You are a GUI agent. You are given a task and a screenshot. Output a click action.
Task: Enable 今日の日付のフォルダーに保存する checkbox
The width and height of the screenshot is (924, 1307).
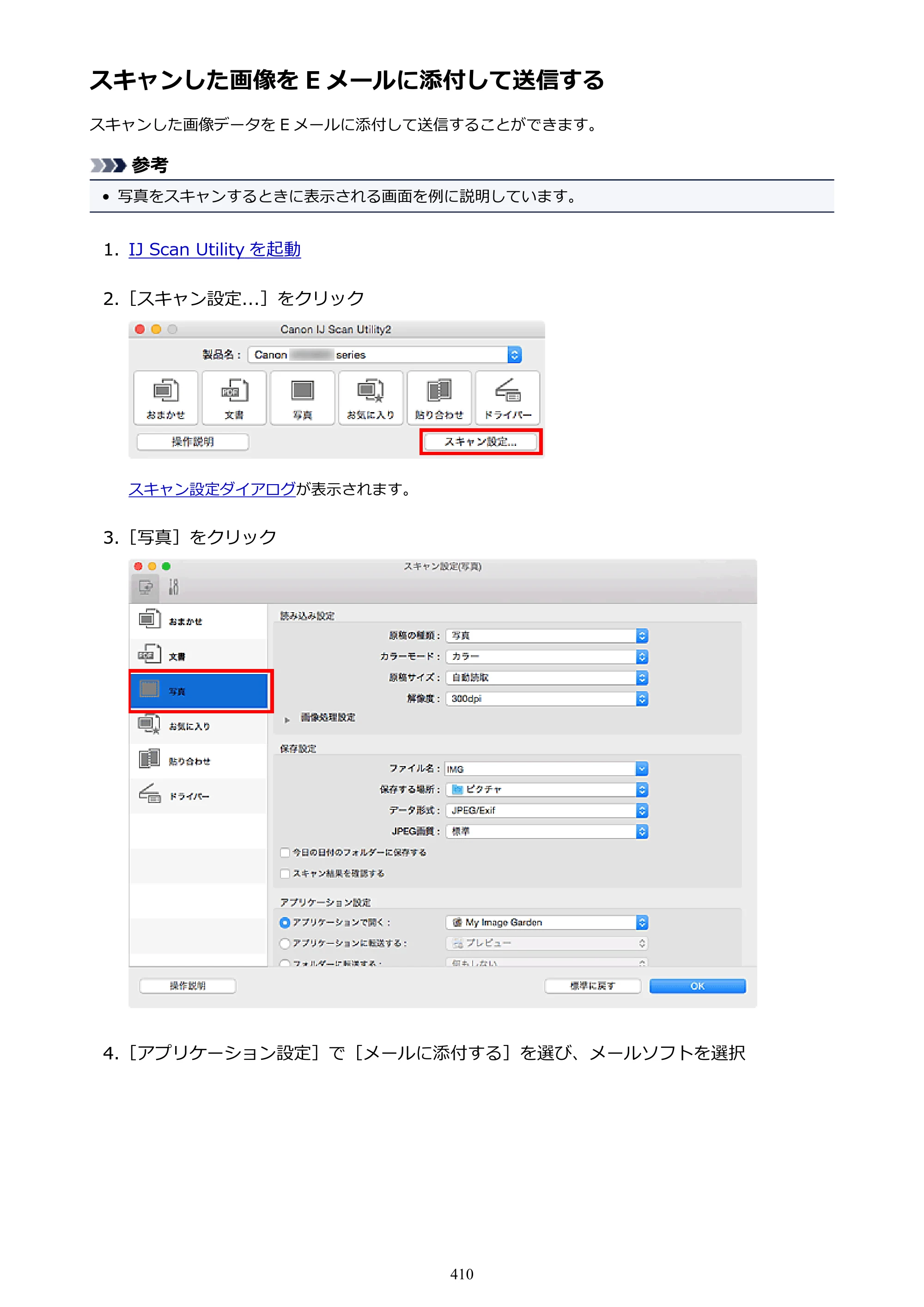click(285, 852)
